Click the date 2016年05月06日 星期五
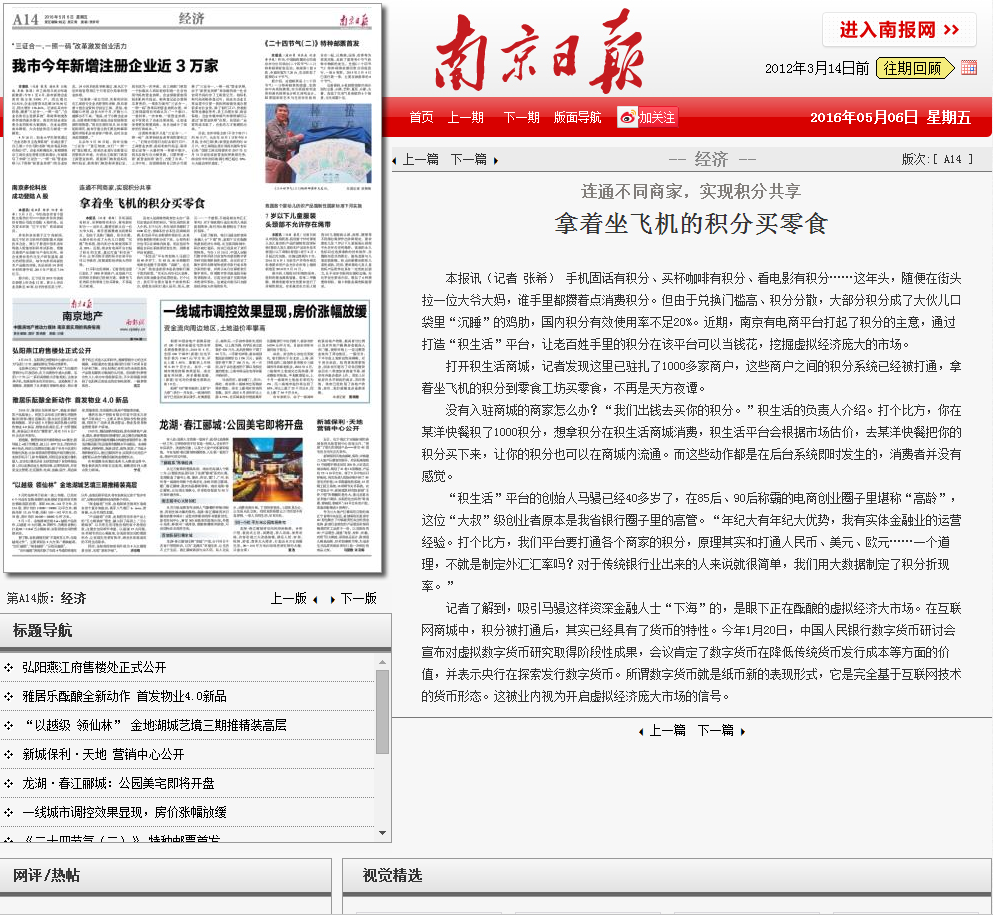Viewport: 993px width, 915px height. tap(890, 117)
